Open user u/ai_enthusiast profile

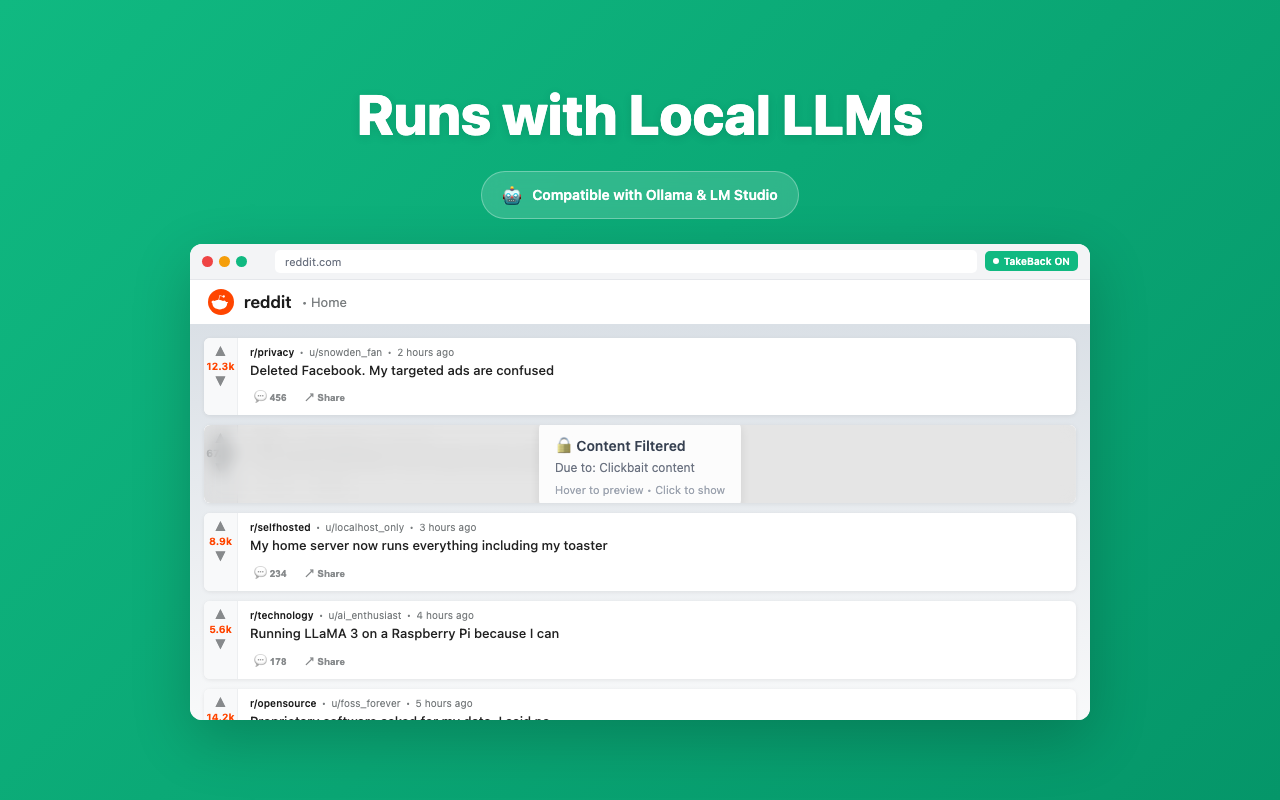[365, 615]
